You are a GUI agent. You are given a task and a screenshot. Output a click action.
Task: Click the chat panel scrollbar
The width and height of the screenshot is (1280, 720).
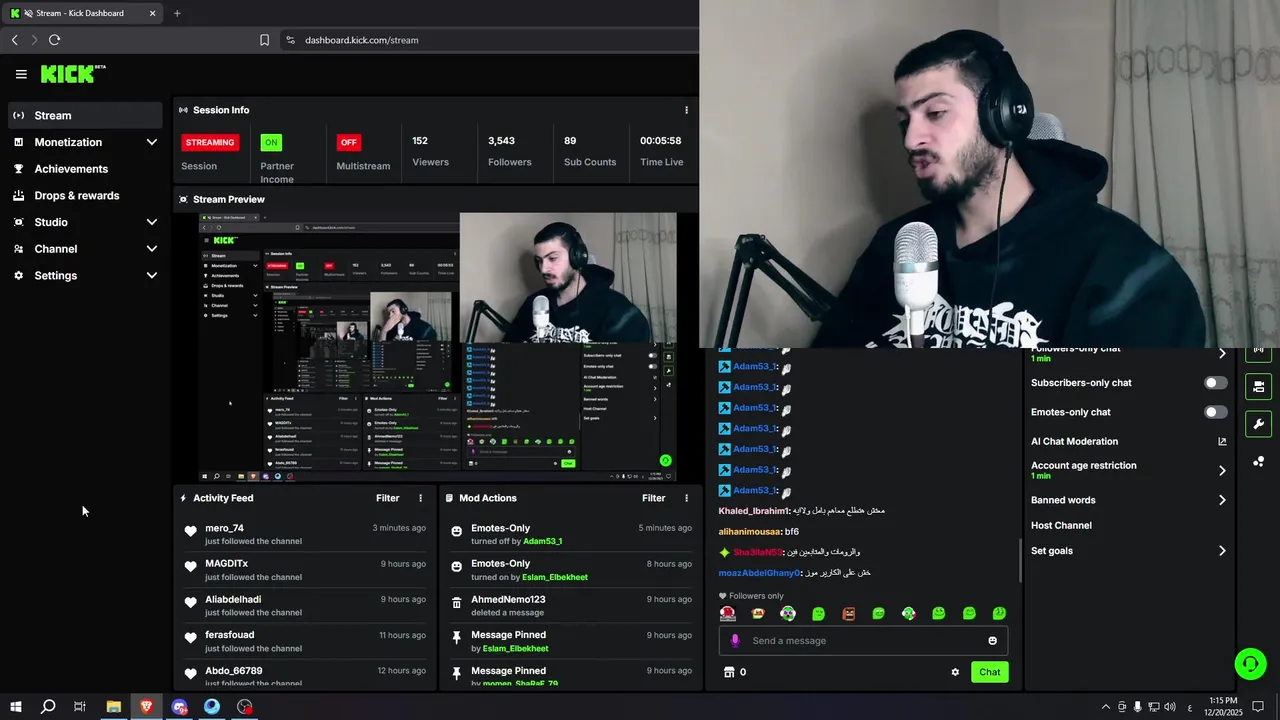tap(1020, 560)
